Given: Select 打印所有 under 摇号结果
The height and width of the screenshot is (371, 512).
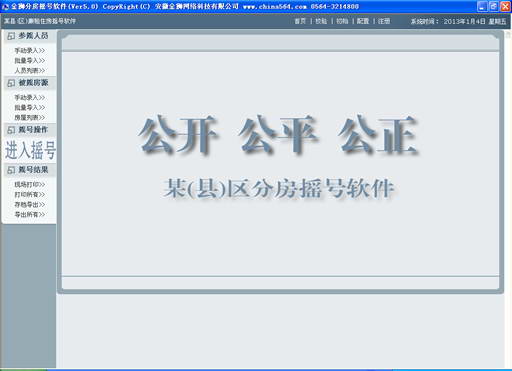Looking at the screenshot, I should tap(30, 195).
